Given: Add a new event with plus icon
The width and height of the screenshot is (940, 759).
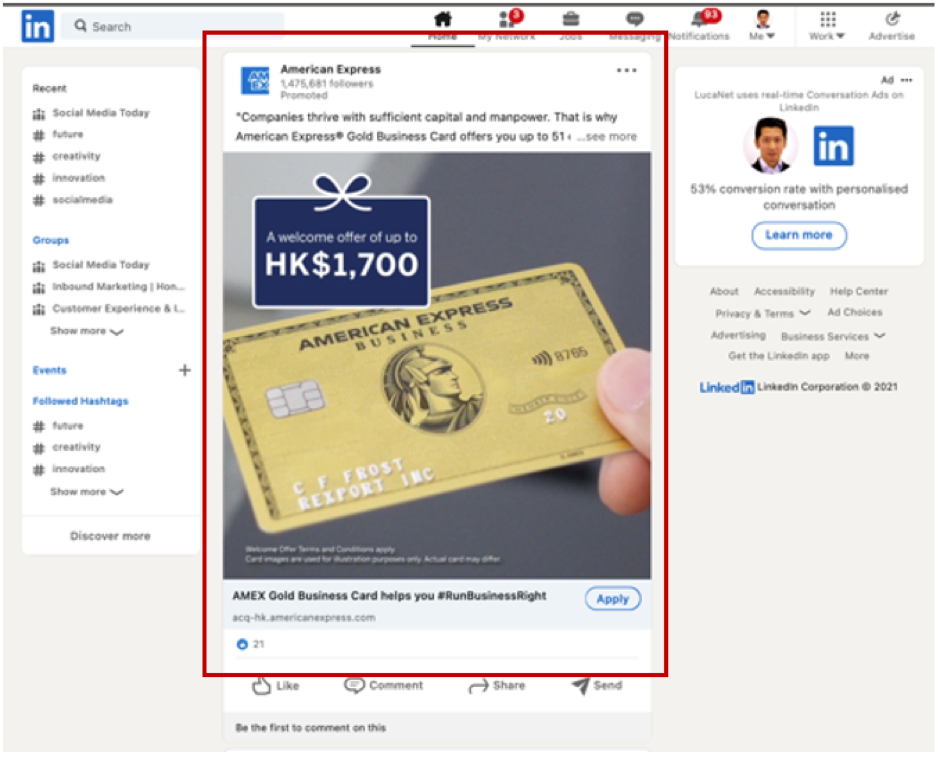Looking at the screenshot, I should 184,370.
